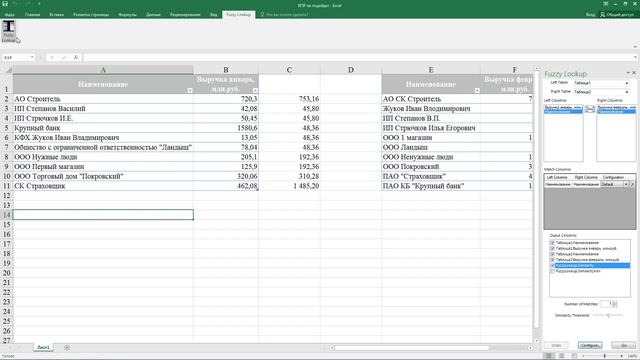The image size is (640, 360).
Task: Toggle the Таблица1.Выручка январь output checkbox
Action: [x=553, y=249]
